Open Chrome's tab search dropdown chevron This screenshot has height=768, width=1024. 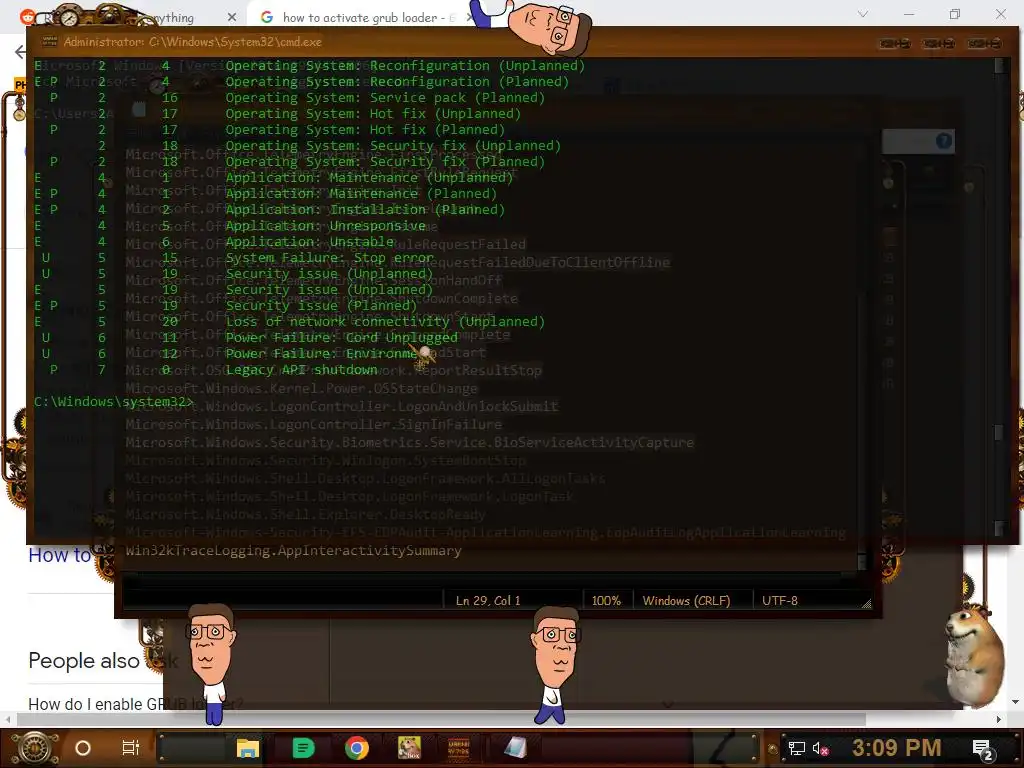coord(863,14)
